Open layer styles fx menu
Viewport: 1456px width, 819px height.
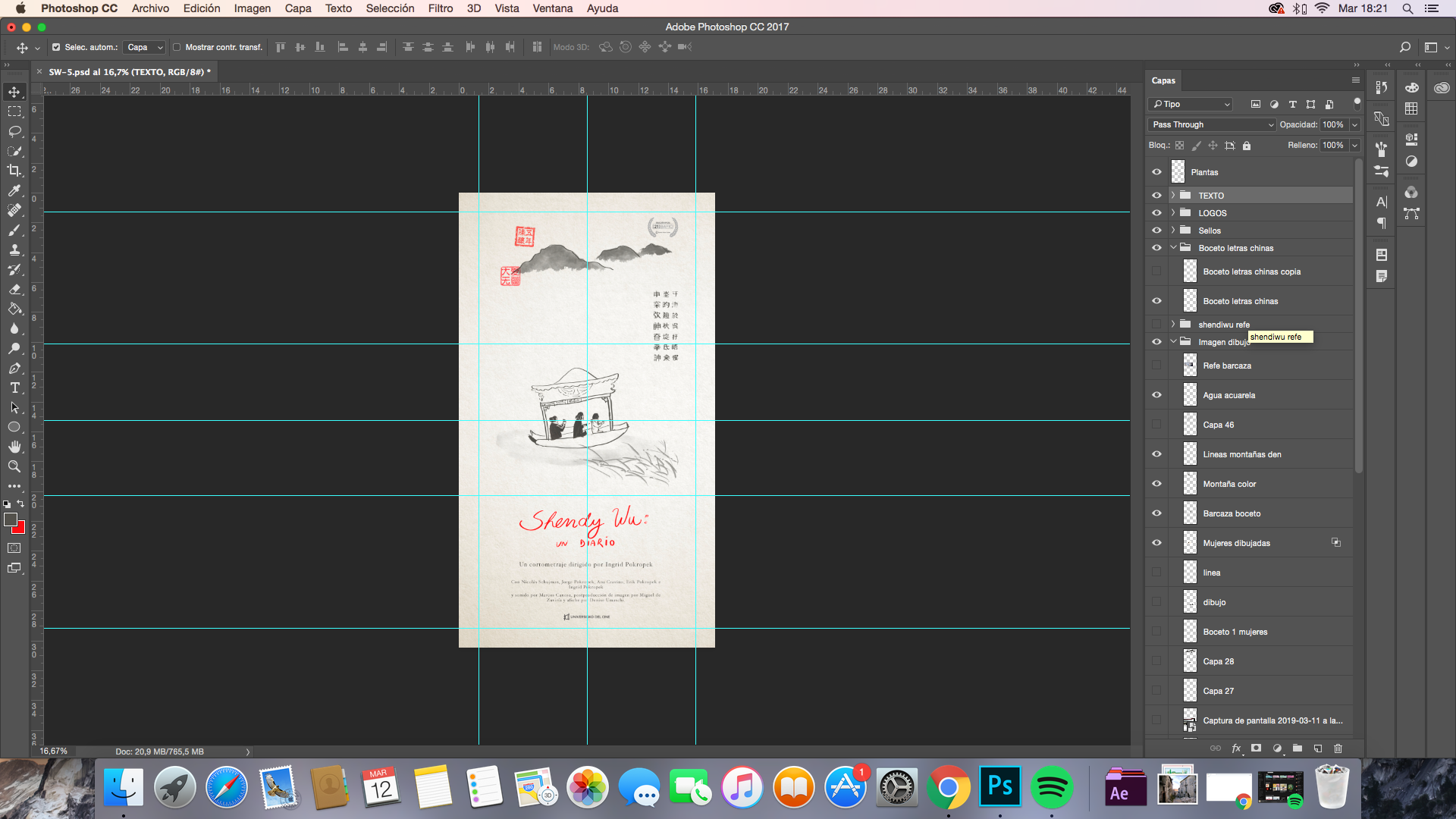point(1236,748)
